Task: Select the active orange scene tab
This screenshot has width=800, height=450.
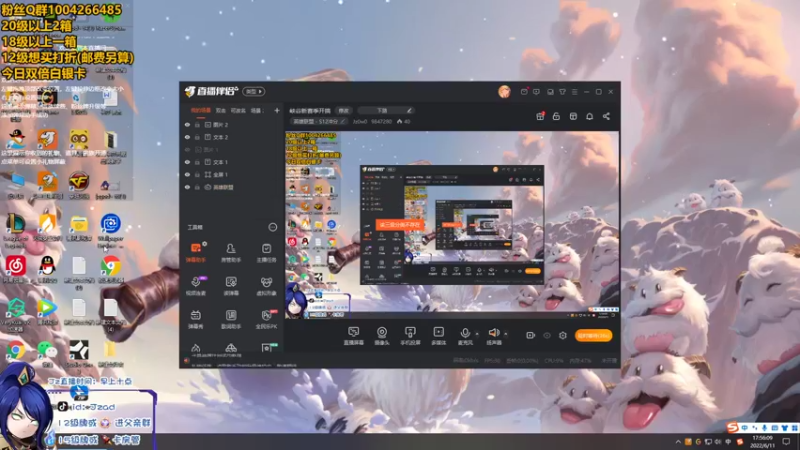Action: [x=201, y=110]
